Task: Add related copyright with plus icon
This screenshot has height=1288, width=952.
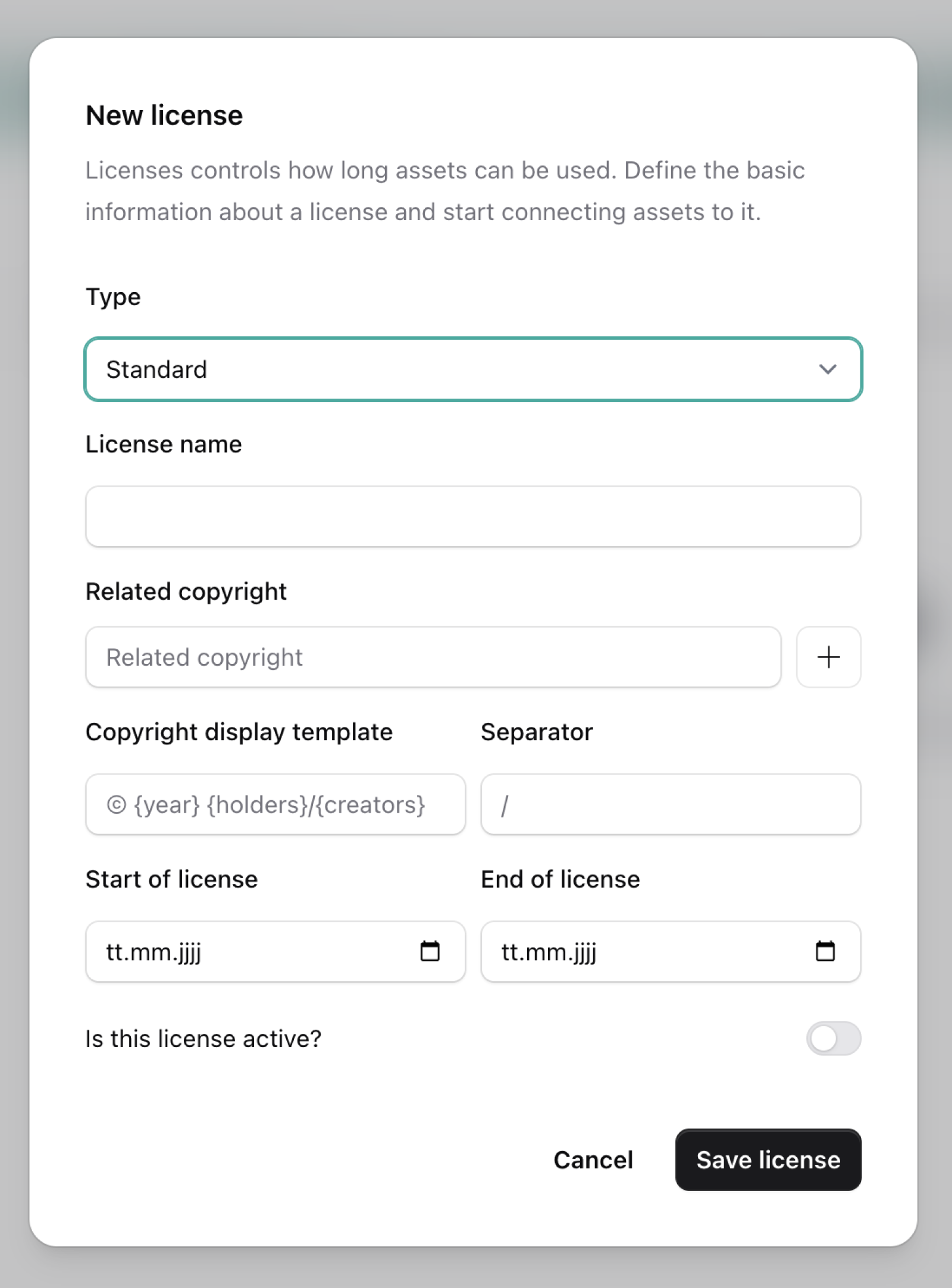Action: click(828, 657)
